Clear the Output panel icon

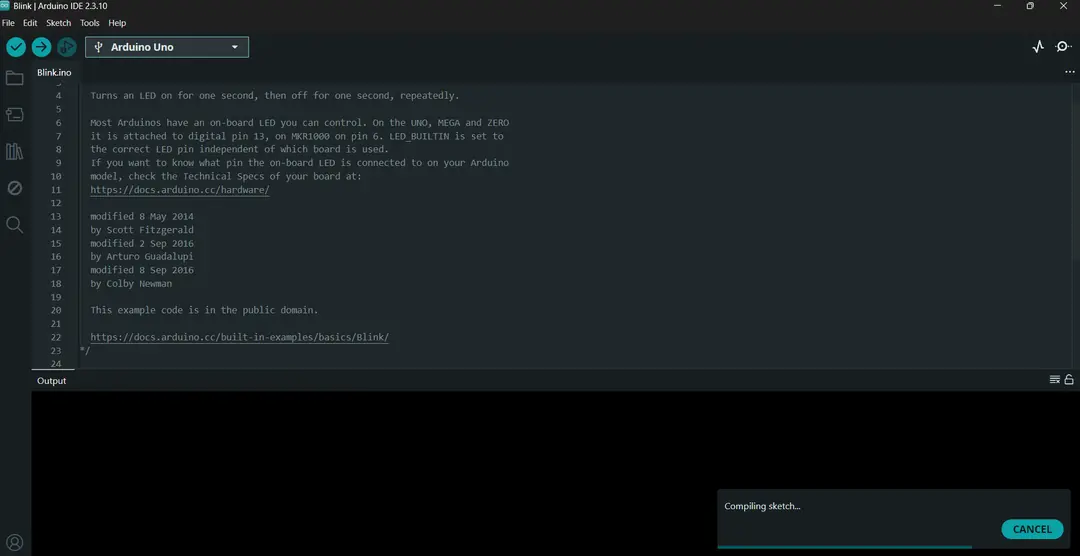[x=1055, y=380]
